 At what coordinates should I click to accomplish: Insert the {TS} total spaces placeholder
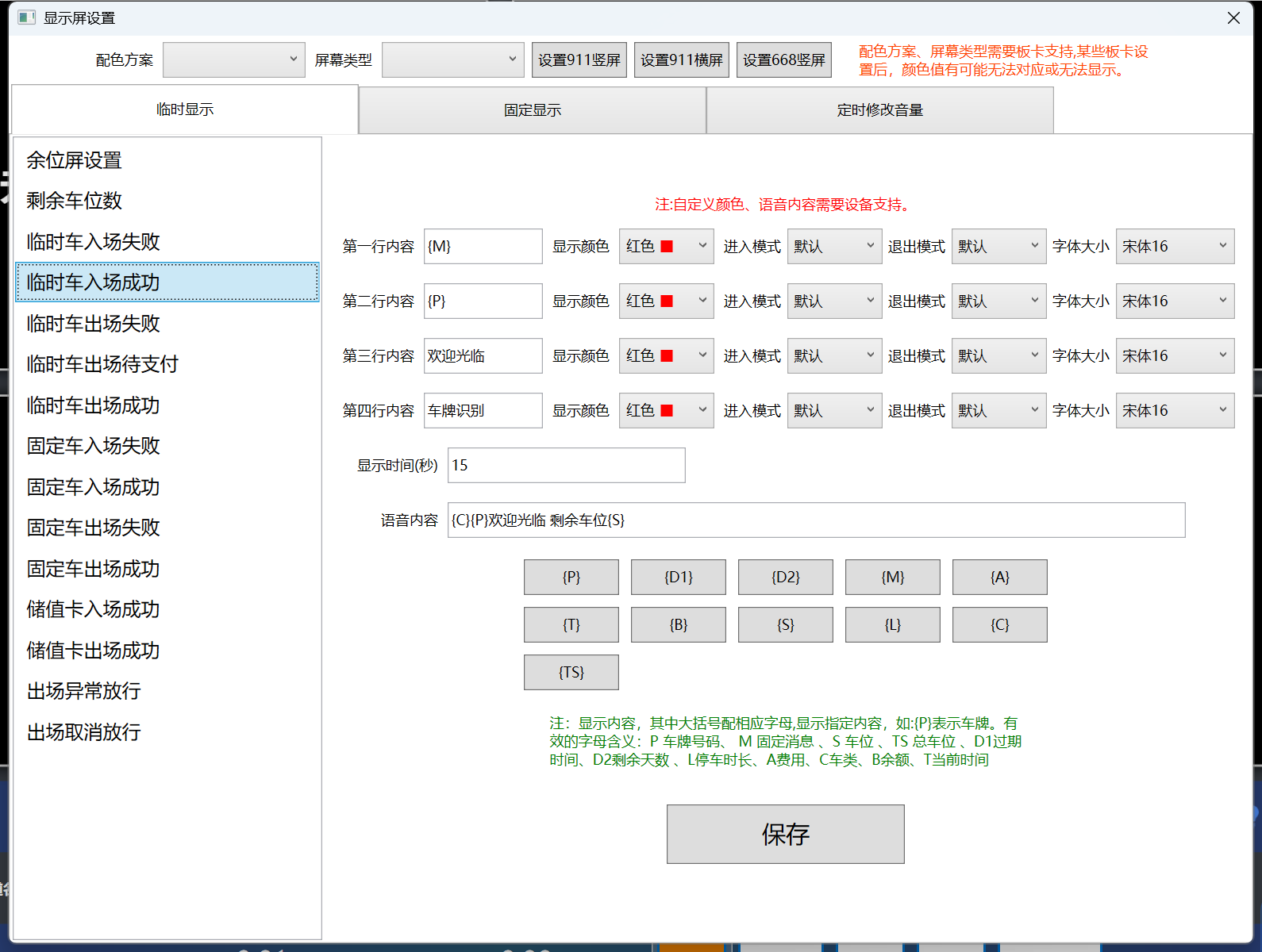[x=571, y=672]
